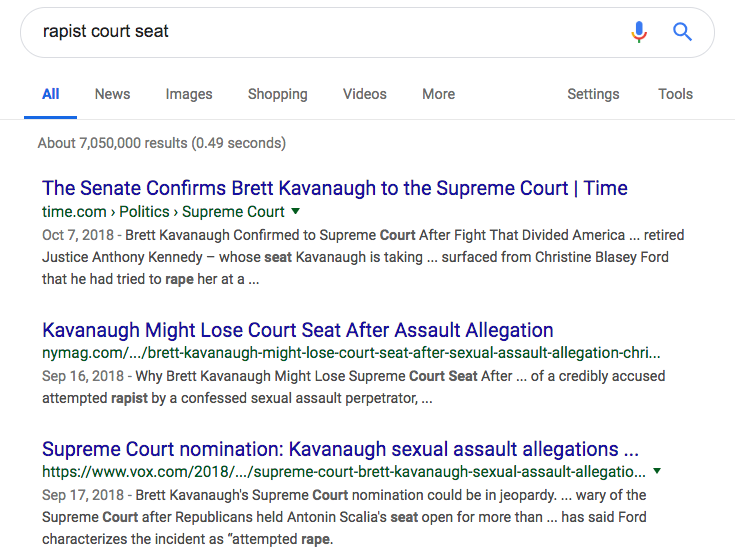The width and height of the screenshot is (735, 560).
Task: Switch to the Images tab
Action: point(189,94)
